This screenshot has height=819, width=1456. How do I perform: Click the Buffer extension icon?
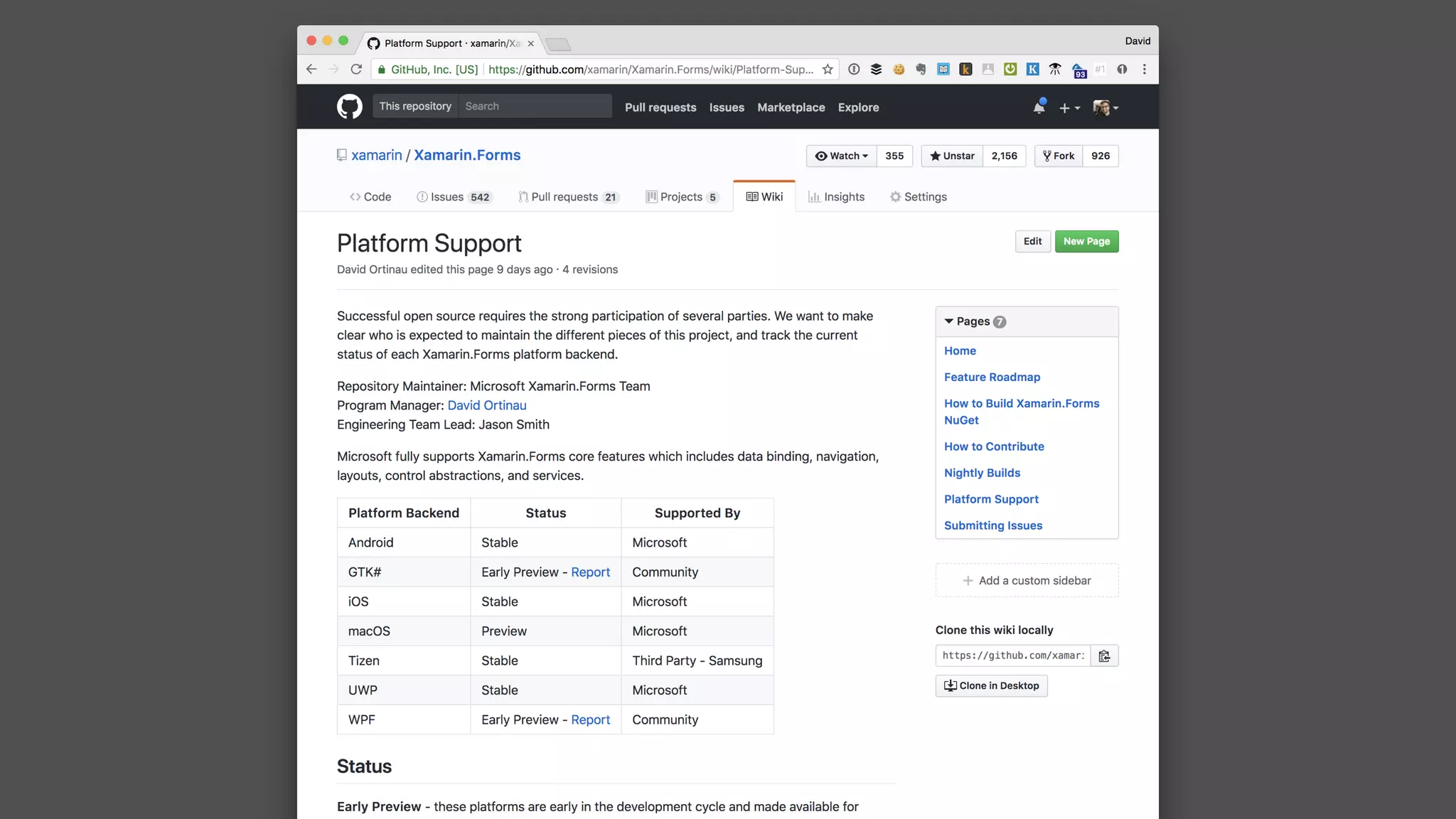coord(876,69)
